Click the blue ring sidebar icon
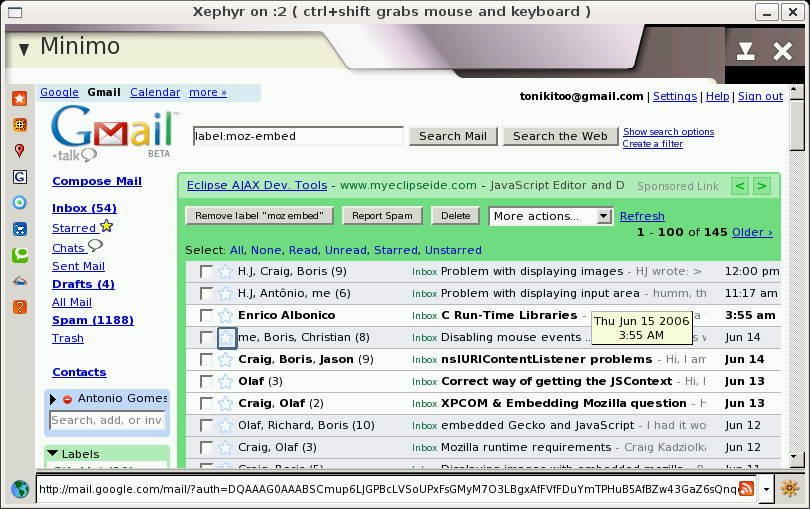The height and width of the screenshot is (509, 810). click(20, 203)
